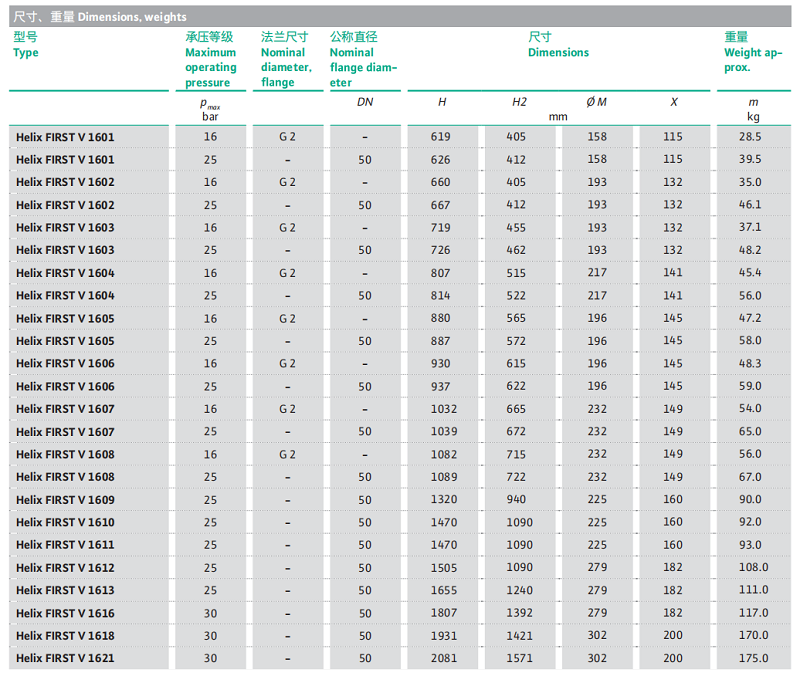Select H2 value '1240'
This screenshot has width=800, height=676.
pos(519,590)
